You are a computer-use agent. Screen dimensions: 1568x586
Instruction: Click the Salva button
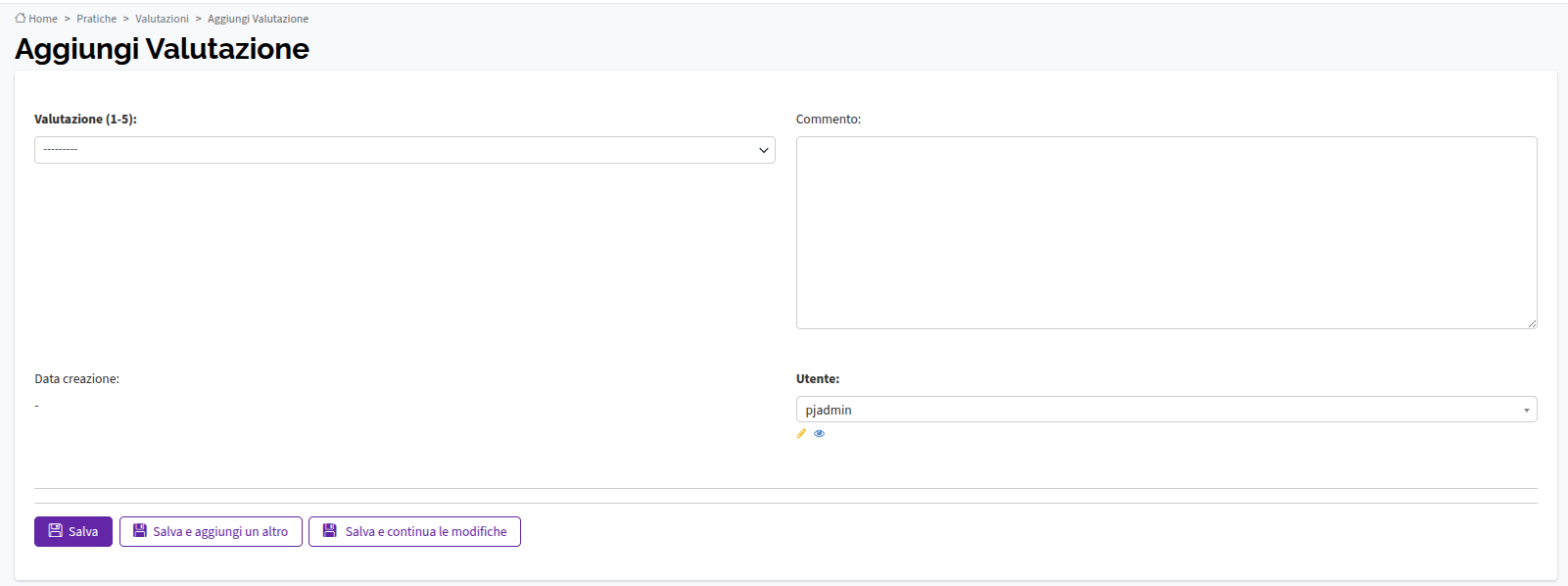tap(73, 531)
